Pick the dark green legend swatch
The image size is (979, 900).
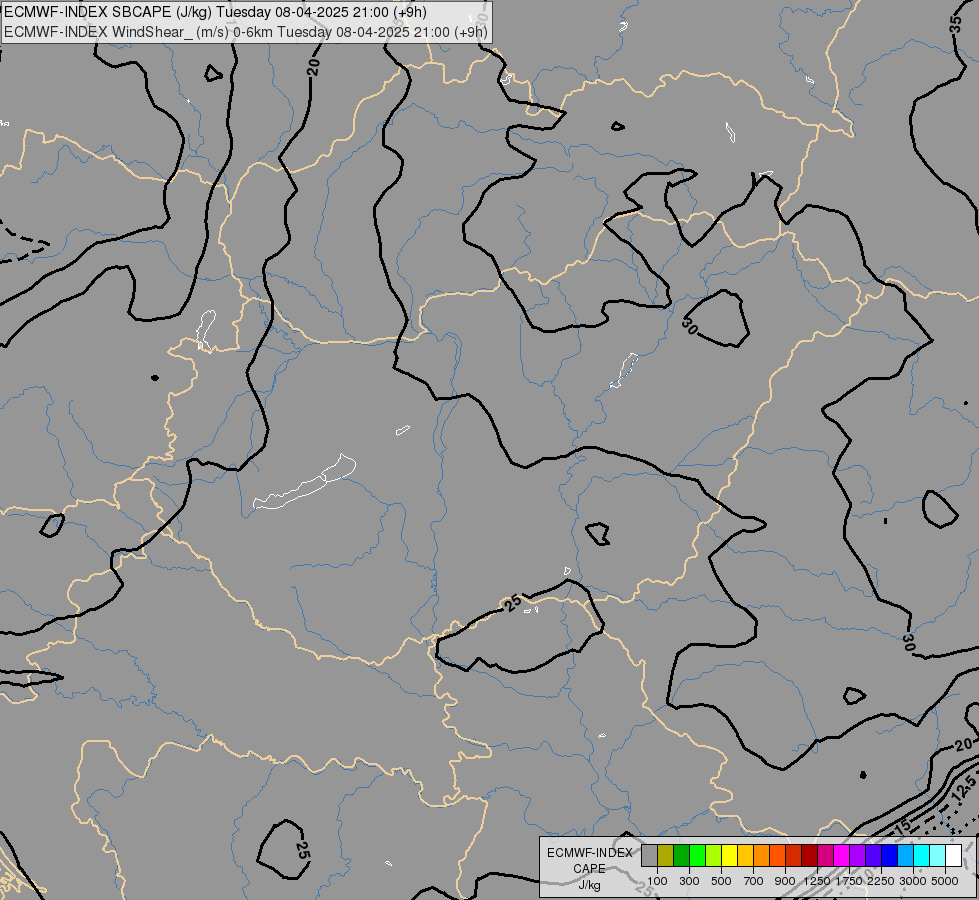click(x=682, y=856)
